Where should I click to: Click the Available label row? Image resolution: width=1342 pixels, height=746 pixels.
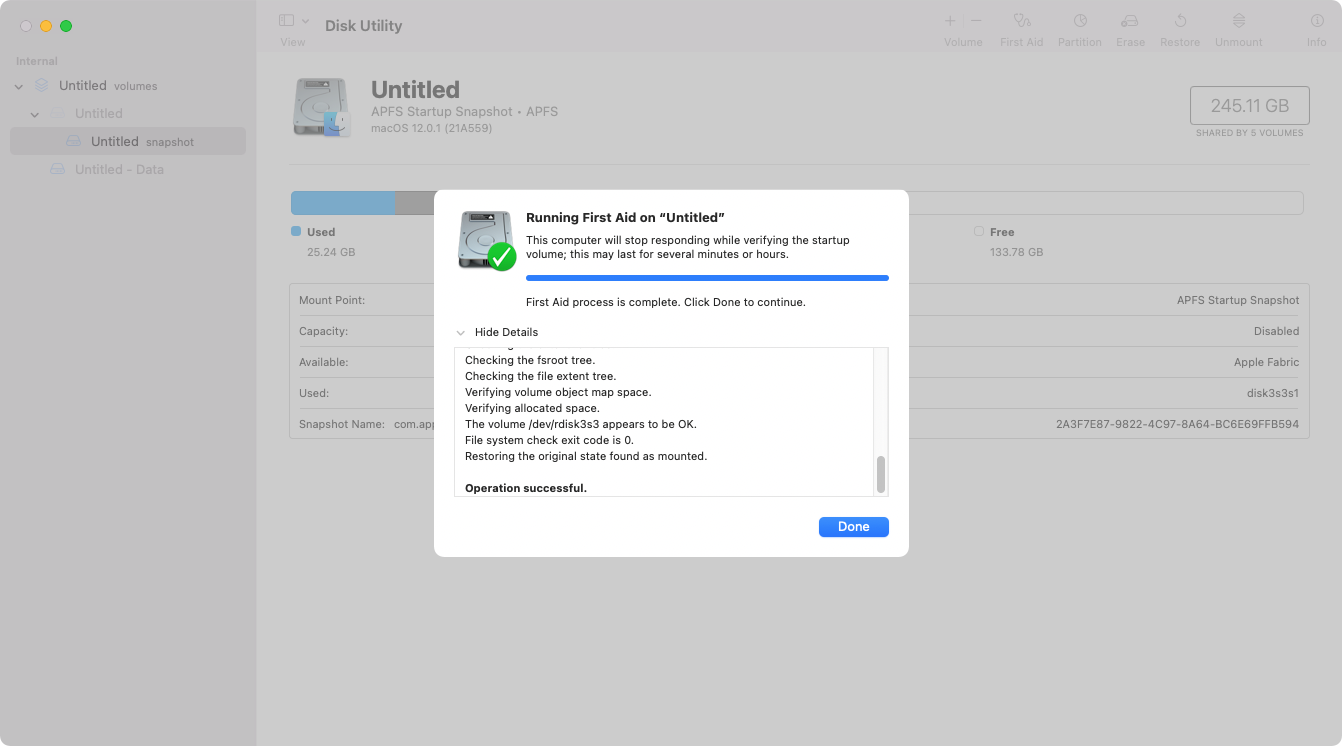(x=323, y=362)
